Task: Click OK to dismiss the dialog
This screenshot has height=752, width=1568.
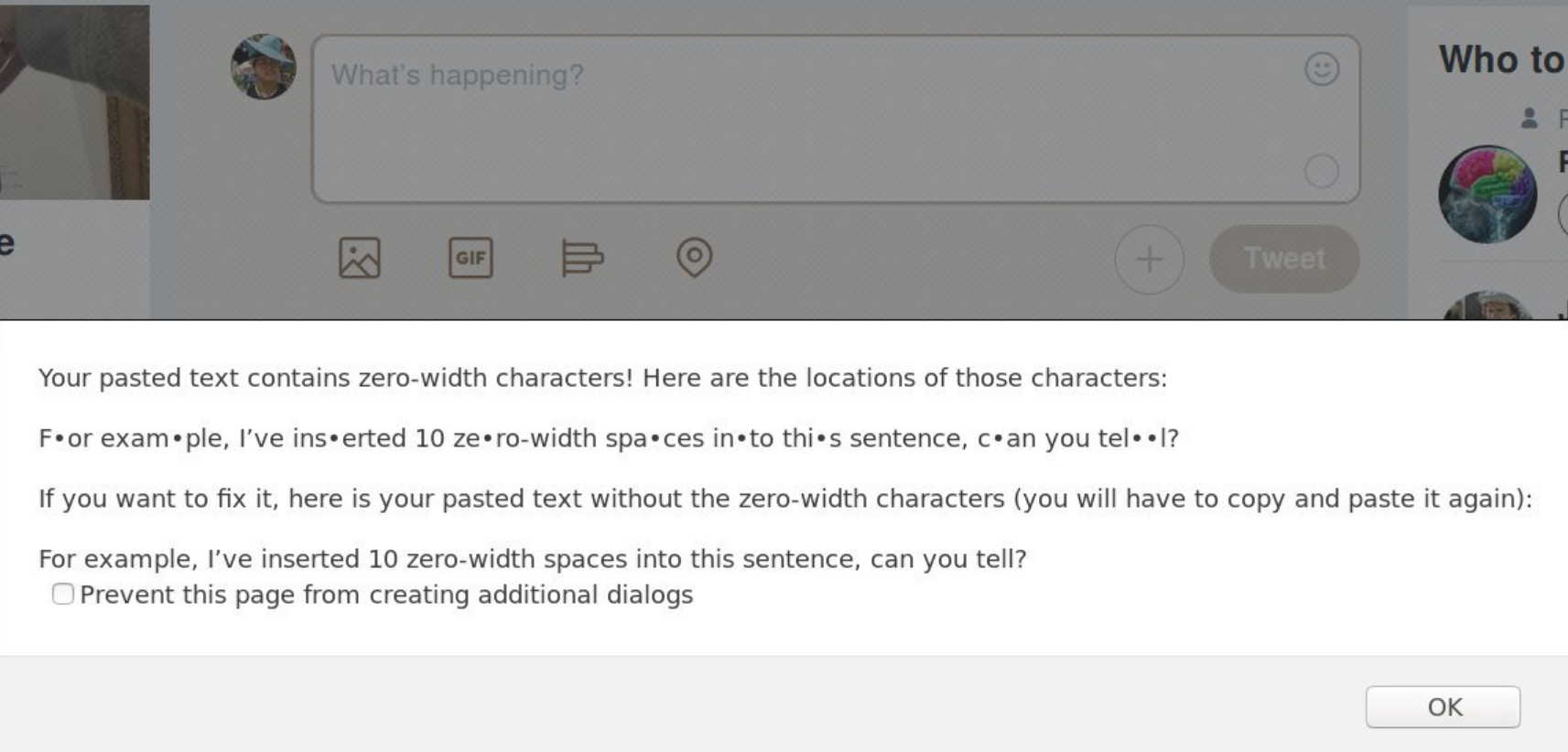Action: 1444,707
